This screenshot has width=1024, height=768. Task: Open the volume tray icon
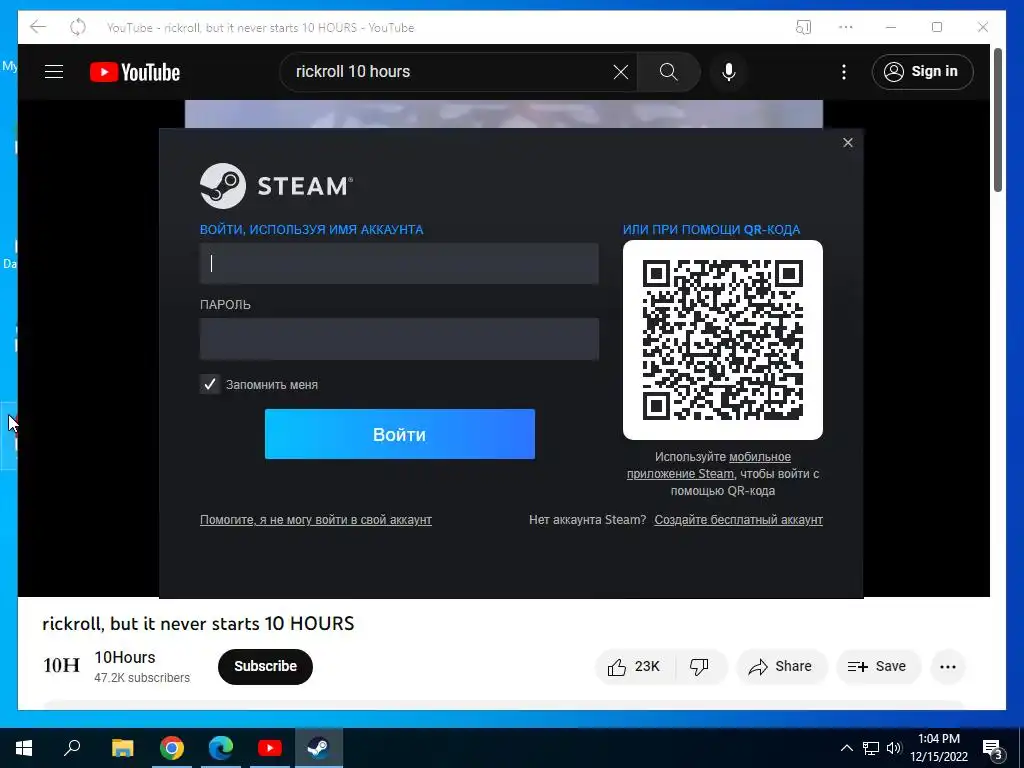point(894,748)
